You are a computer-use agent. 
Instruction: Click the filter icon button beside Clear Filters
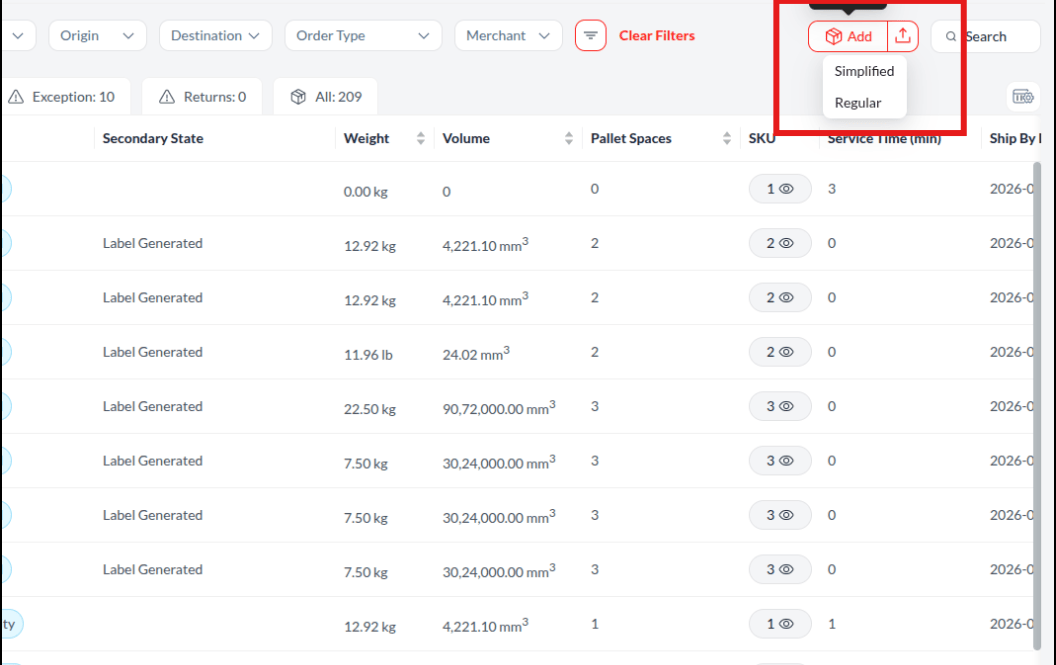[591, 36]
